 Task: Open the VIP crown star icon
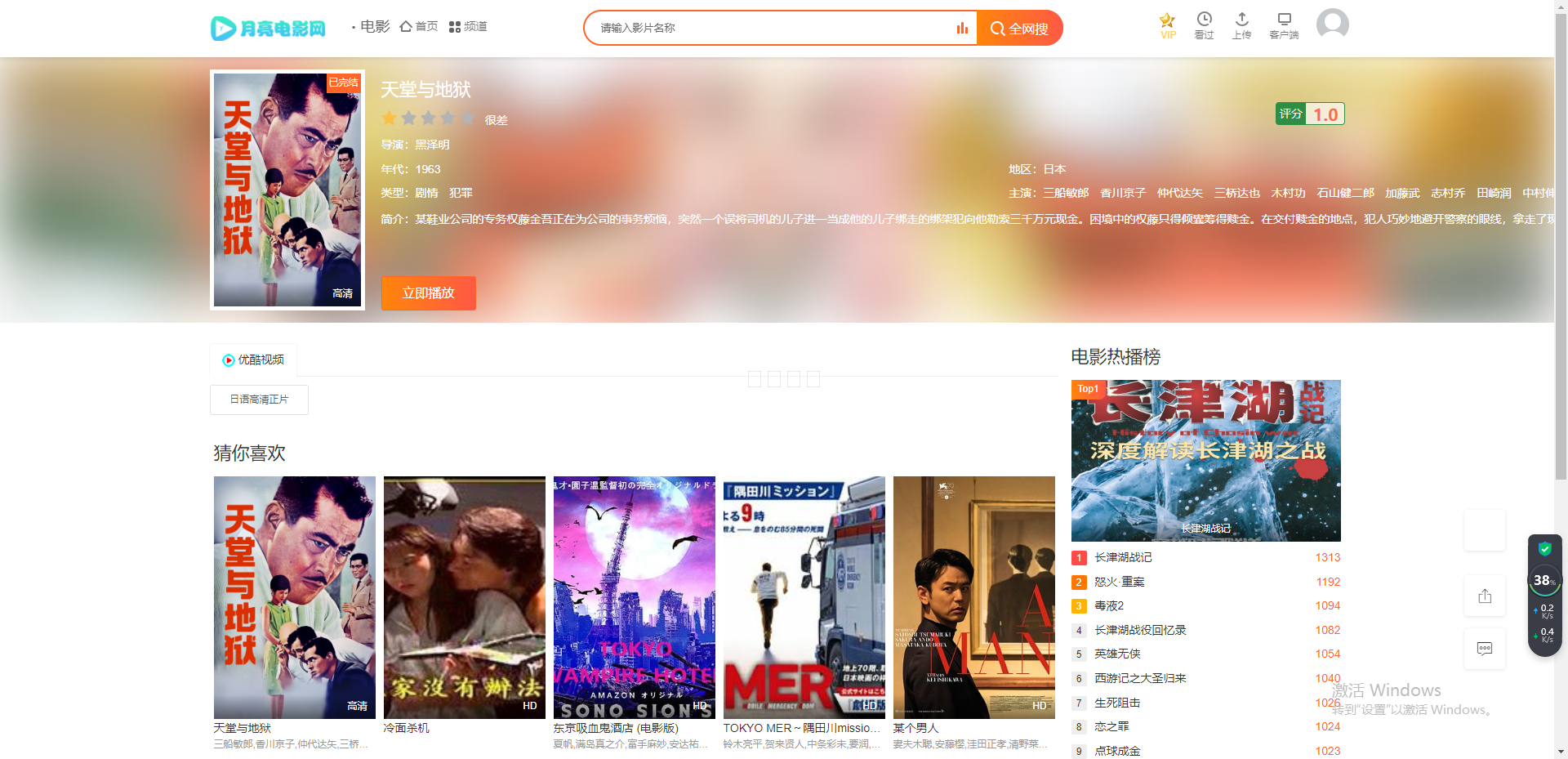click(1168, 26)
